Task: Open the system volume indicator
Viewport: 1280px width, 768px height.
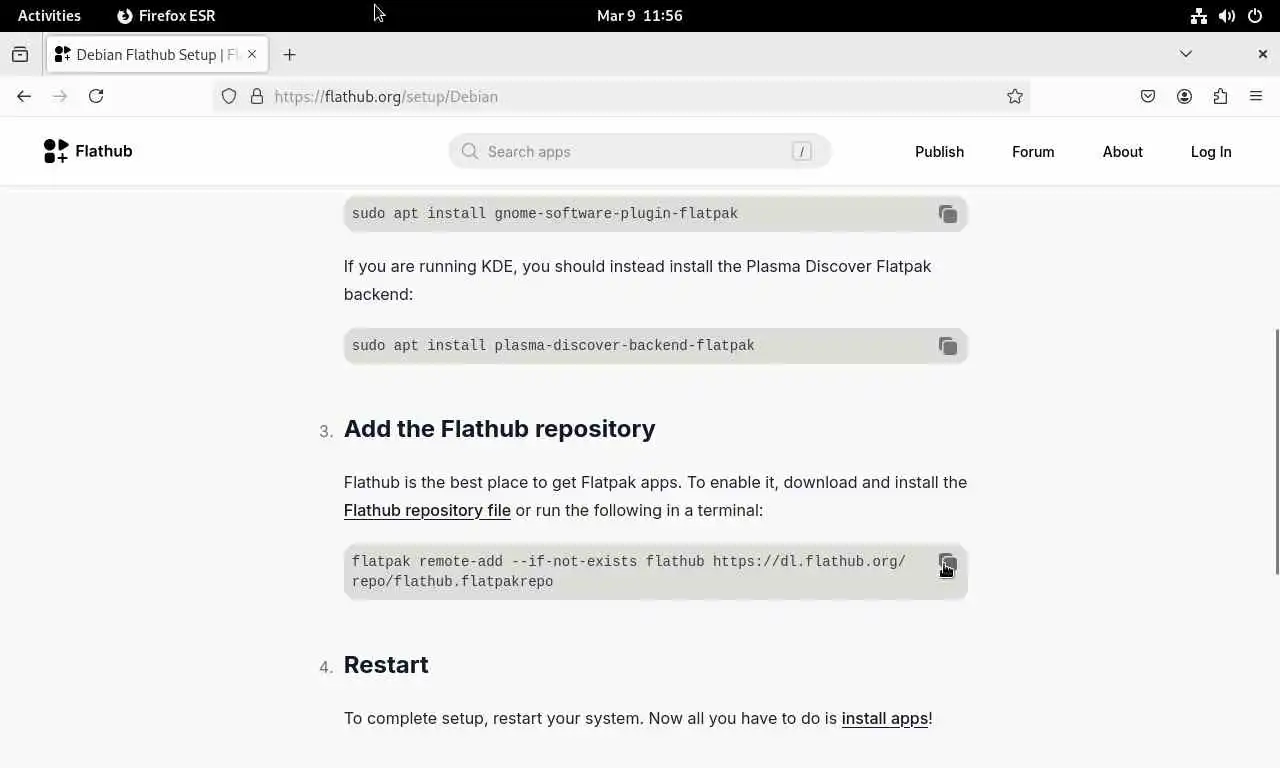Action: tap(1227, 16)
